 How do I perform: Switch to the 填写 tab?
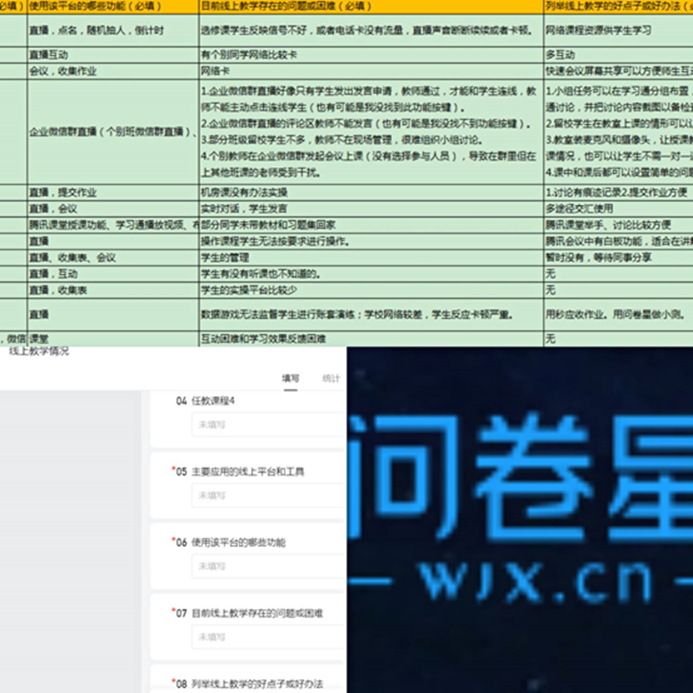click(290, 378)
